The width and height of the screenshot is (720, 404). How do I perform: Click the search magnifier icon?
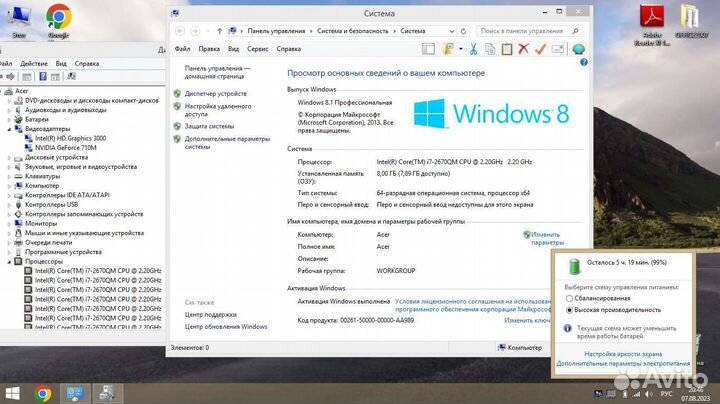click(575, 31)
